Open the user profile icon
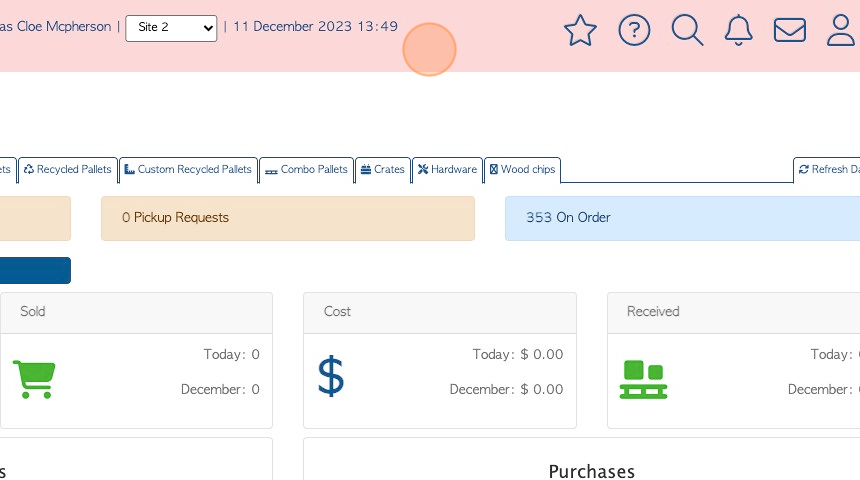 pos(841,30)
